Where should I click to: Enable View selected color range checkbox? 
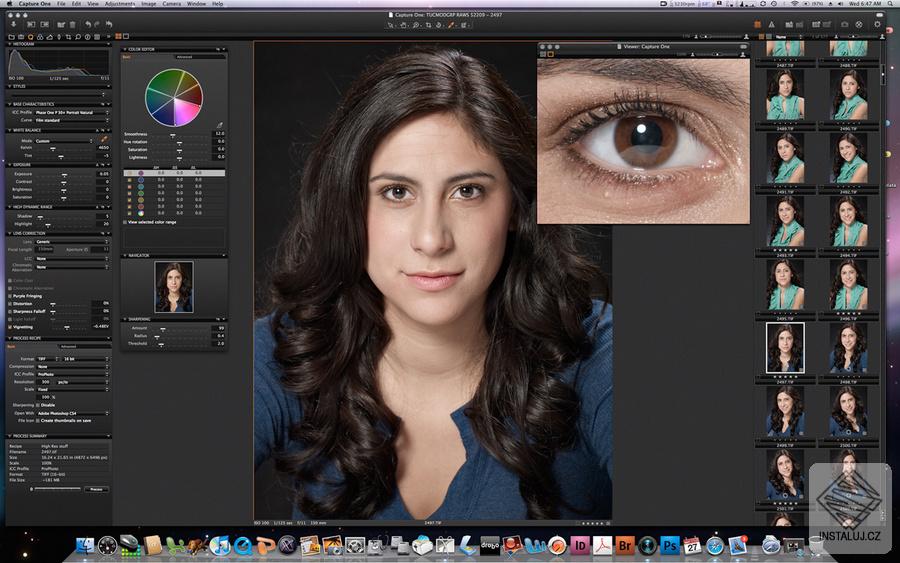[x=125, y=222]
